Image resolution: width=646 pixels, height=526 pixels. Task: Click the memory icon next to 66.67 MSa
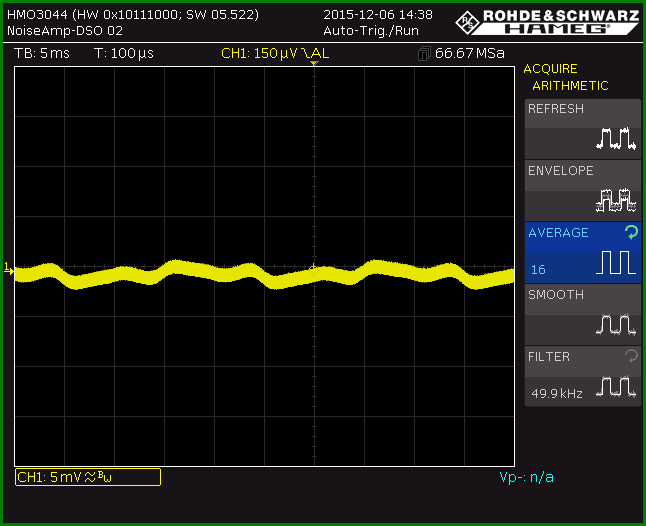click(x=424, y=54)
